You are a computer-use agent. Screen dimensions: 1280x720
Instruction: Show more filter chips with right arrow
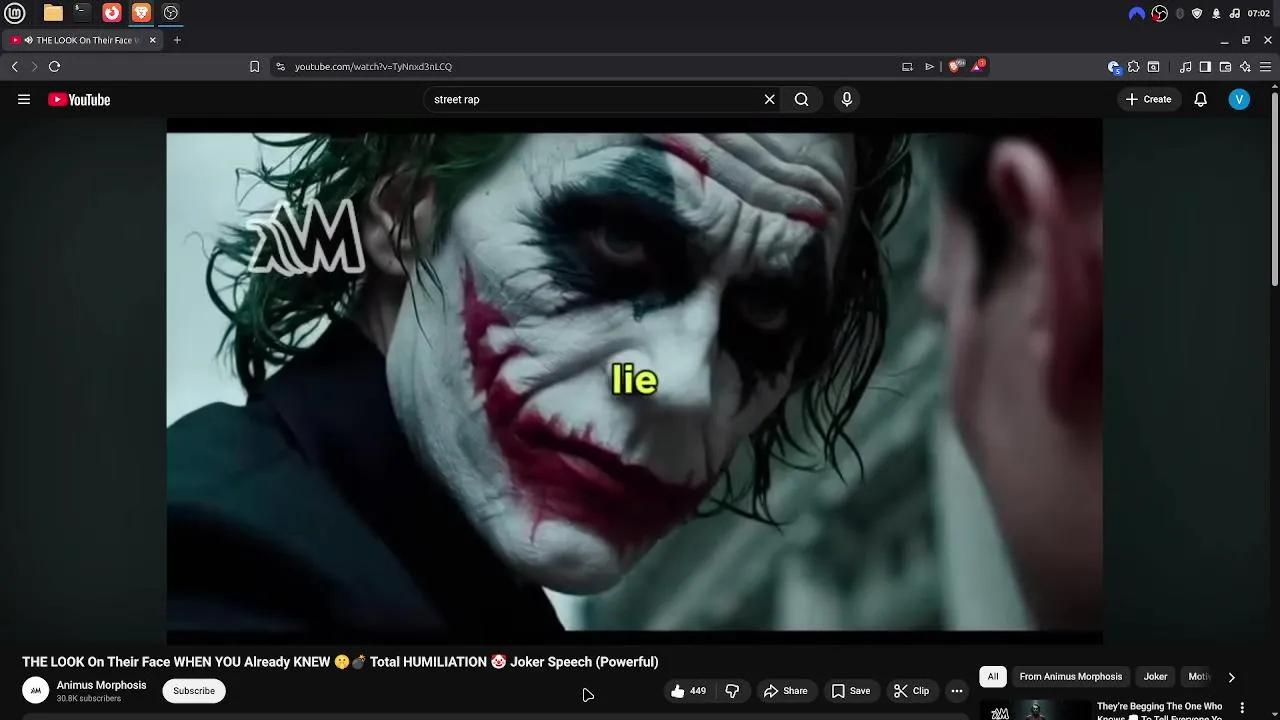[1231, 677]
